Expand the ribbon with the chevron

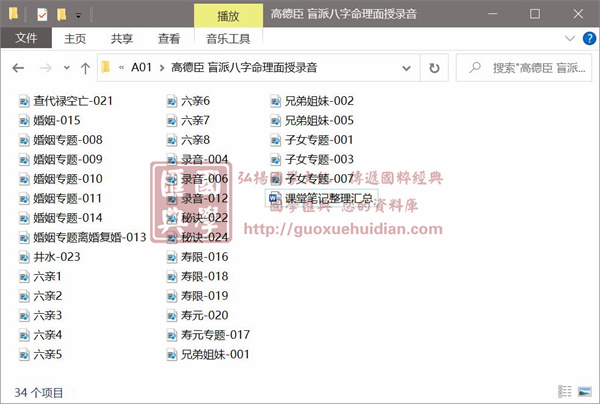[x=570, y=38]
